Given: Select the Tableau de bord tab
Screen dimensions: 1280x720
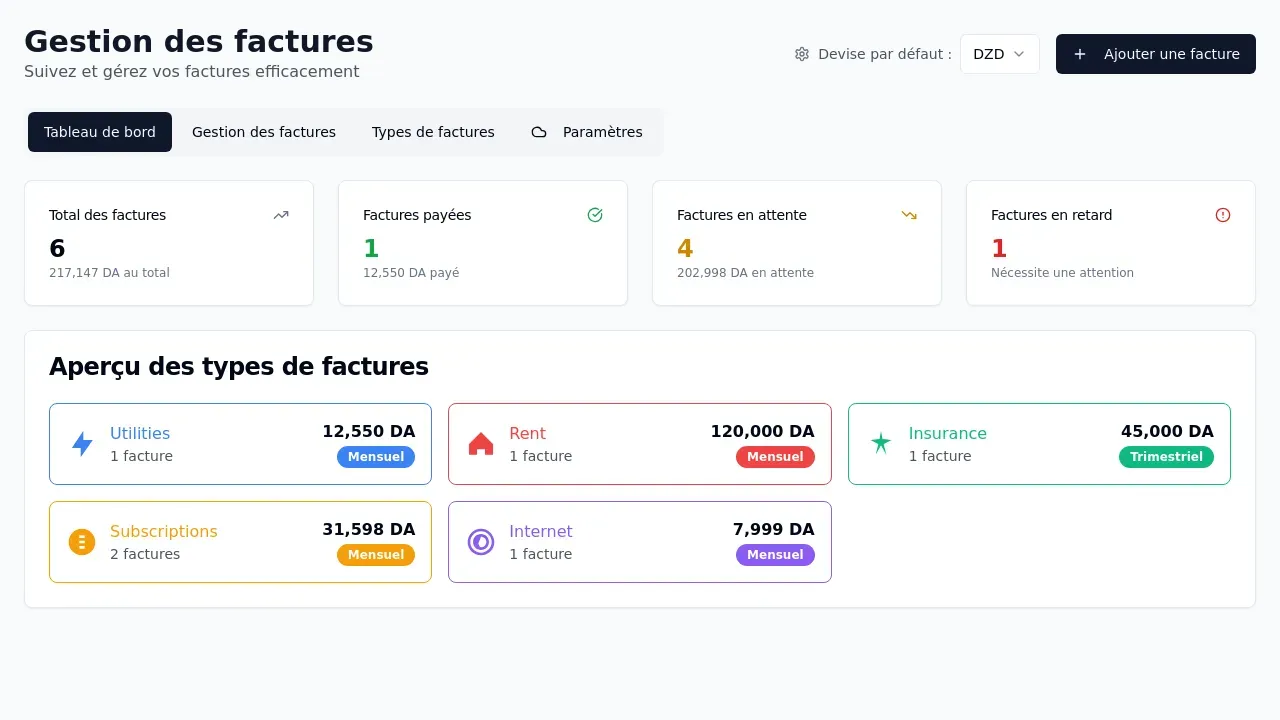Looking at the screenshot, I should tap(100, 131).
